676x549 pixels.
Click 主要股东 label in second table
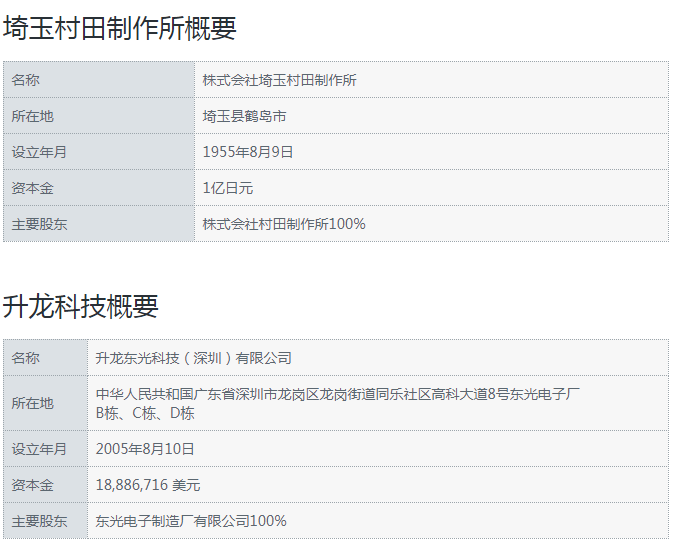click(40, 521)
